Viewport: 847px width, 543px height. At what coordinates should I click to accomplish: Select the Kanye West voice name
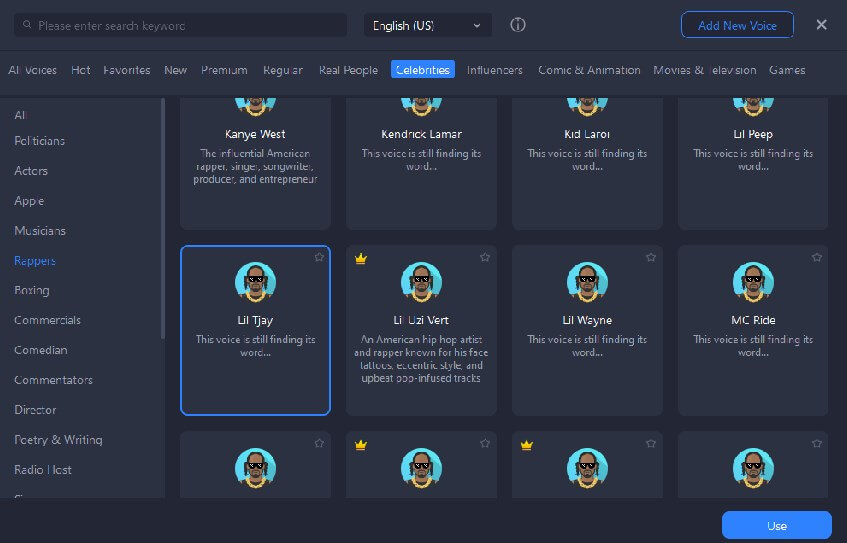[256, 134]
